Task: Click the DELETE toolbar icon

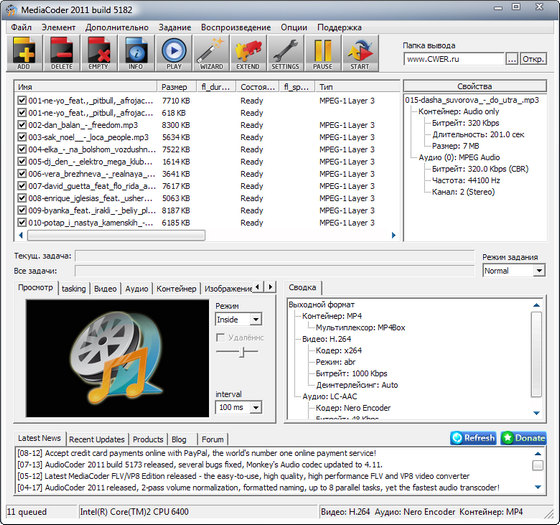Action: click(x=61, y=53)
